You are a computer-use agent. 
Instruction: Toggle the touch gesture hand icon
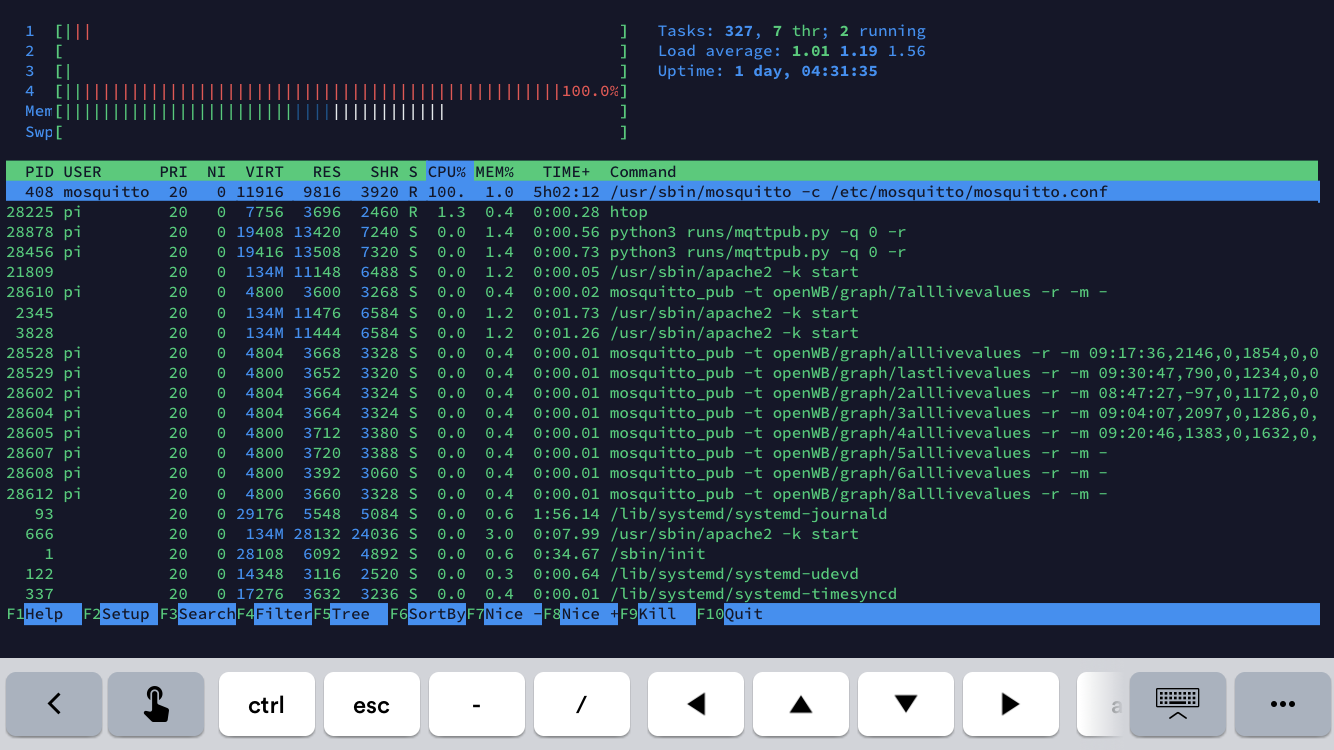coord(156,704)
